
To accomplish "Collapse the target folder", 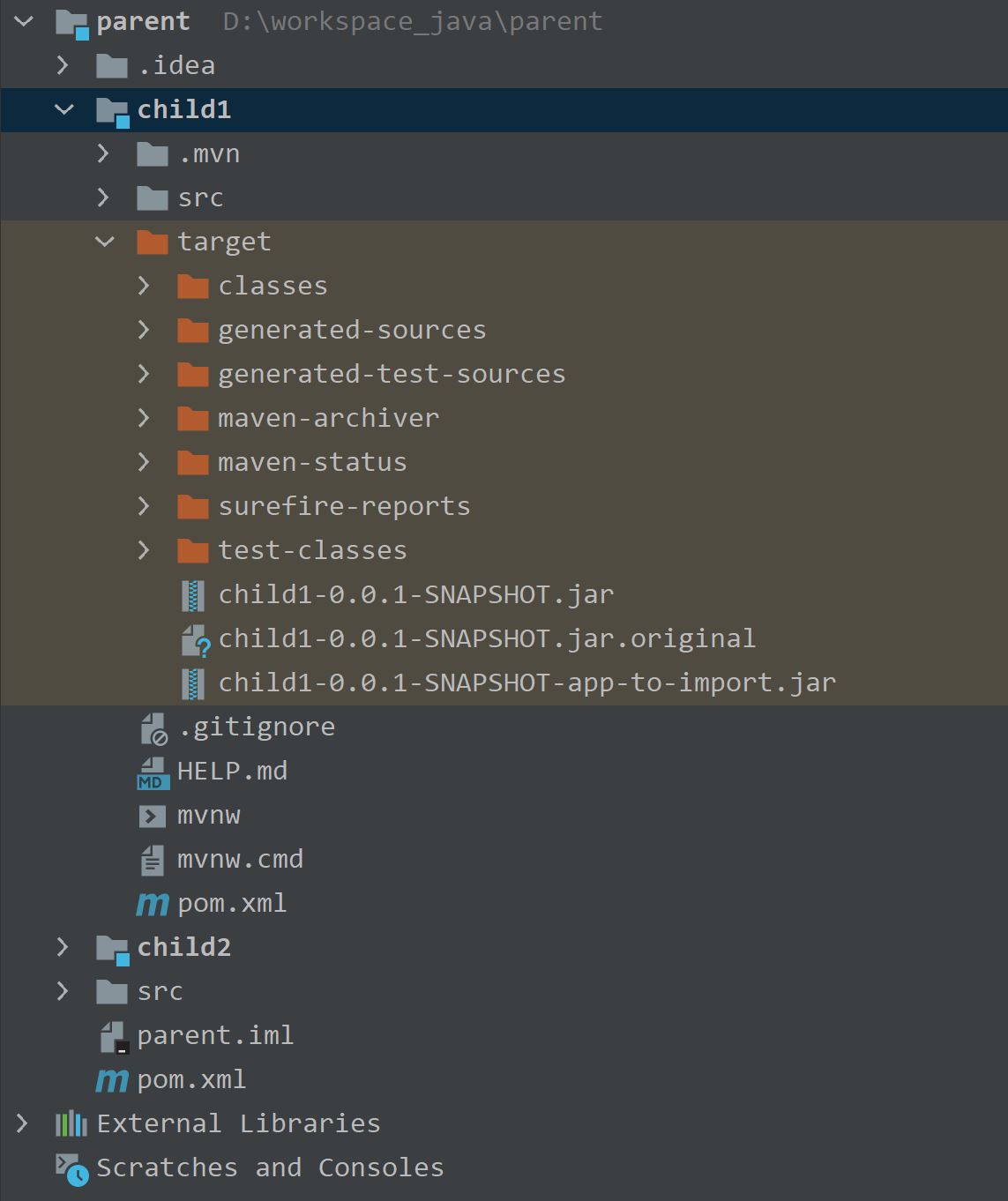I will coord(105,242).
